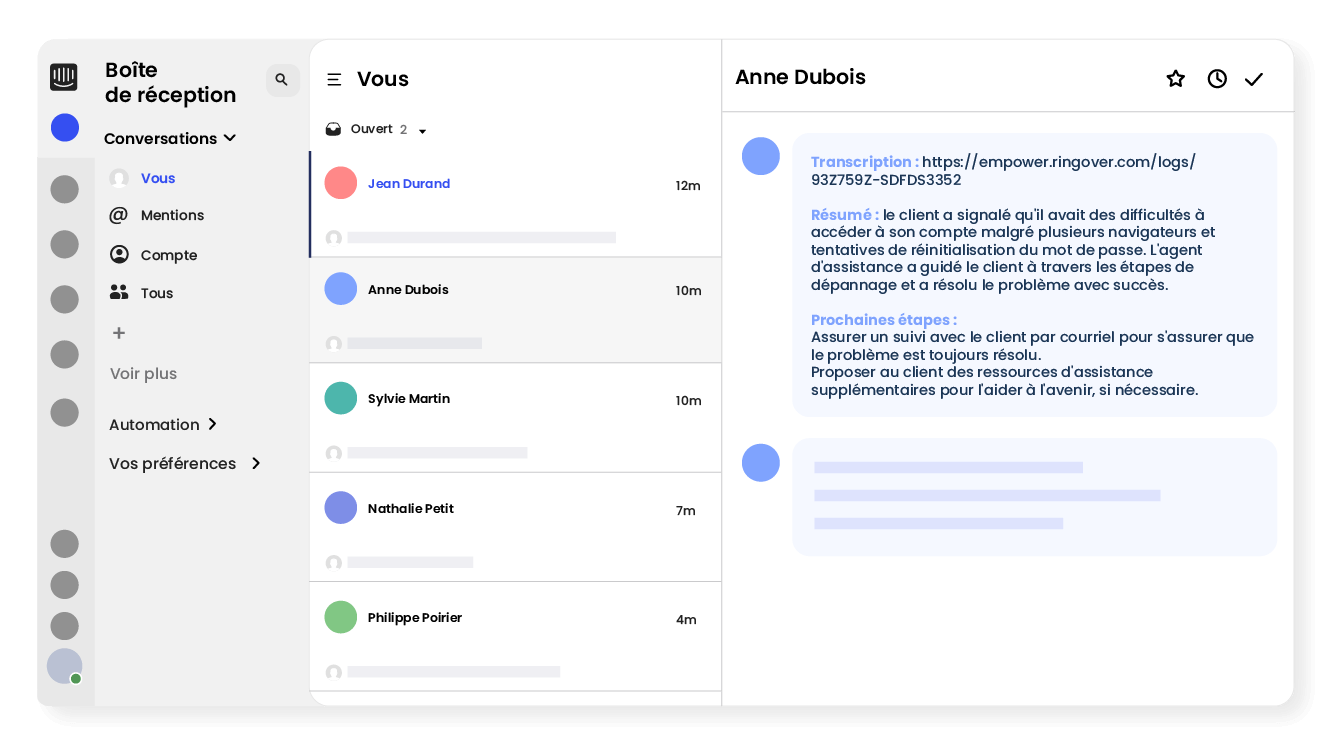The width and height of the screenshot is (1332, 747).
Task: Select the blue circle in left rail
Action: pyautogui.click(x=65, y=127)
